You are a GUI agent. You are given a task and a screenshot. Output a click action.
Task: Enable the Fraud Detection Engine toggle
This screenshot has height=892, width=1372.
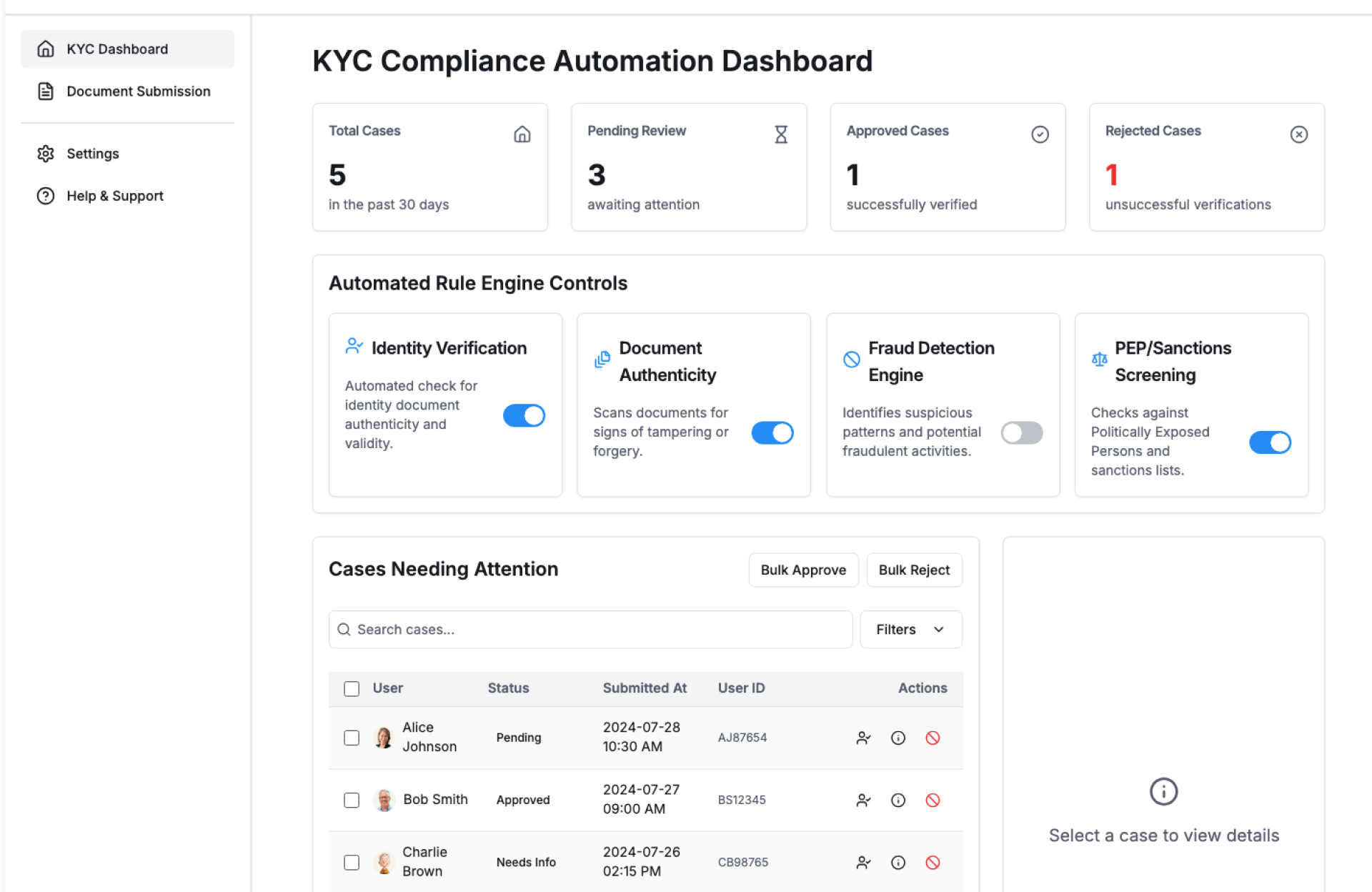[1021, 432]
